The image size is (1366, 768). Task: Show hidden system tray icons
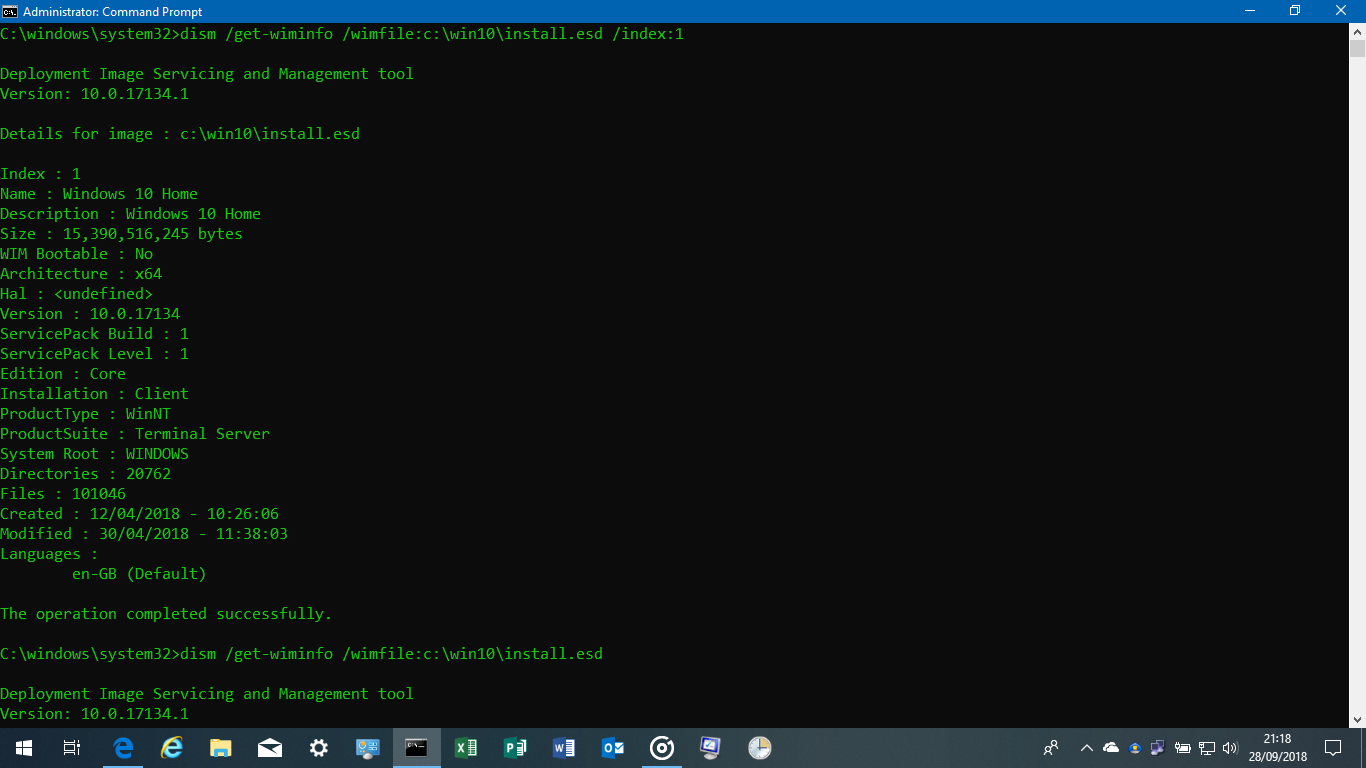click(1087, 748)
